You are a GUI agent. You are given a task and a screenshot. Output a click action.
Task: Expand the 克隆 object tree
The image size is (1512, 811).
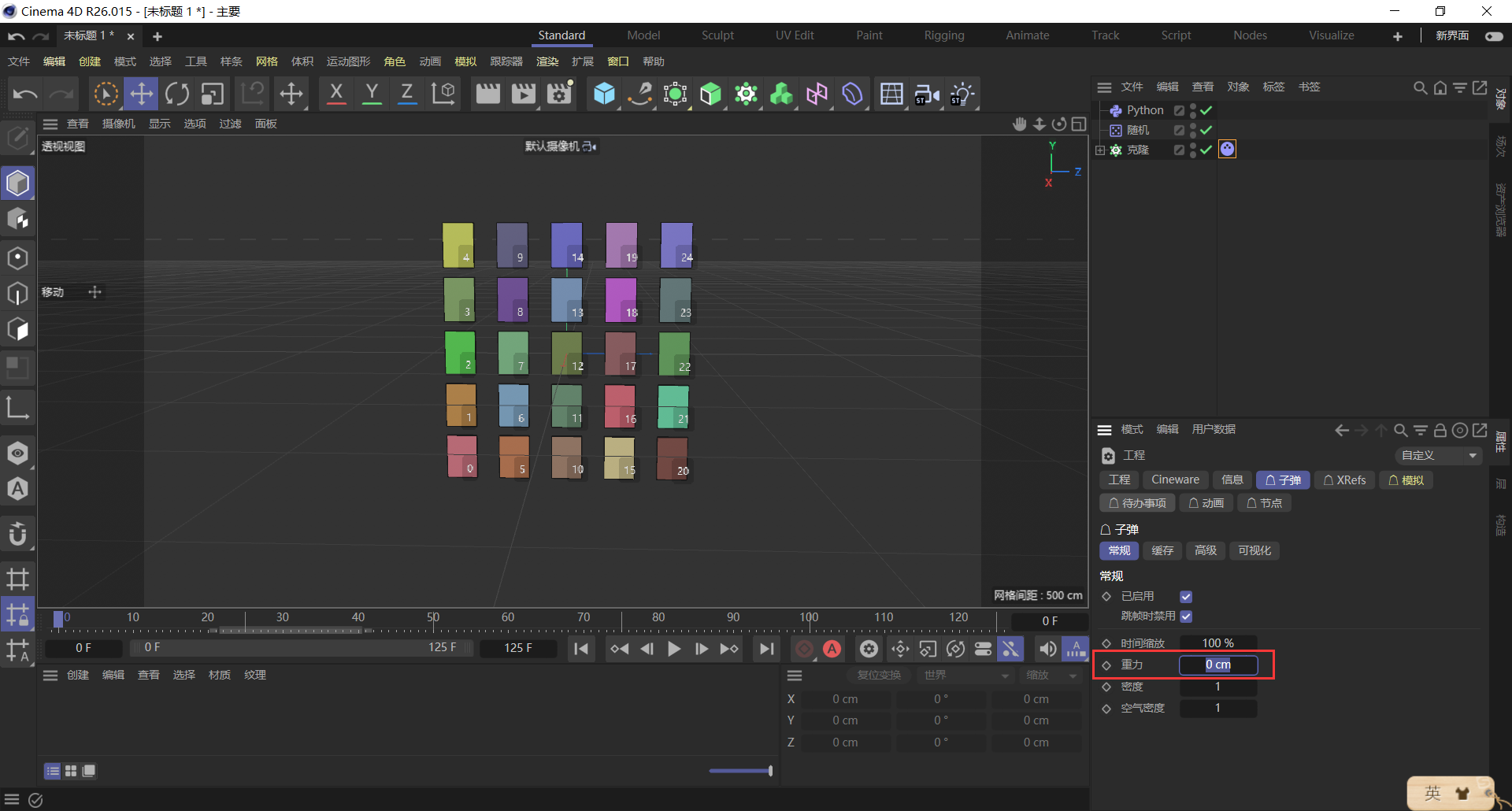pyautogui.click(x=1100, y=150)
